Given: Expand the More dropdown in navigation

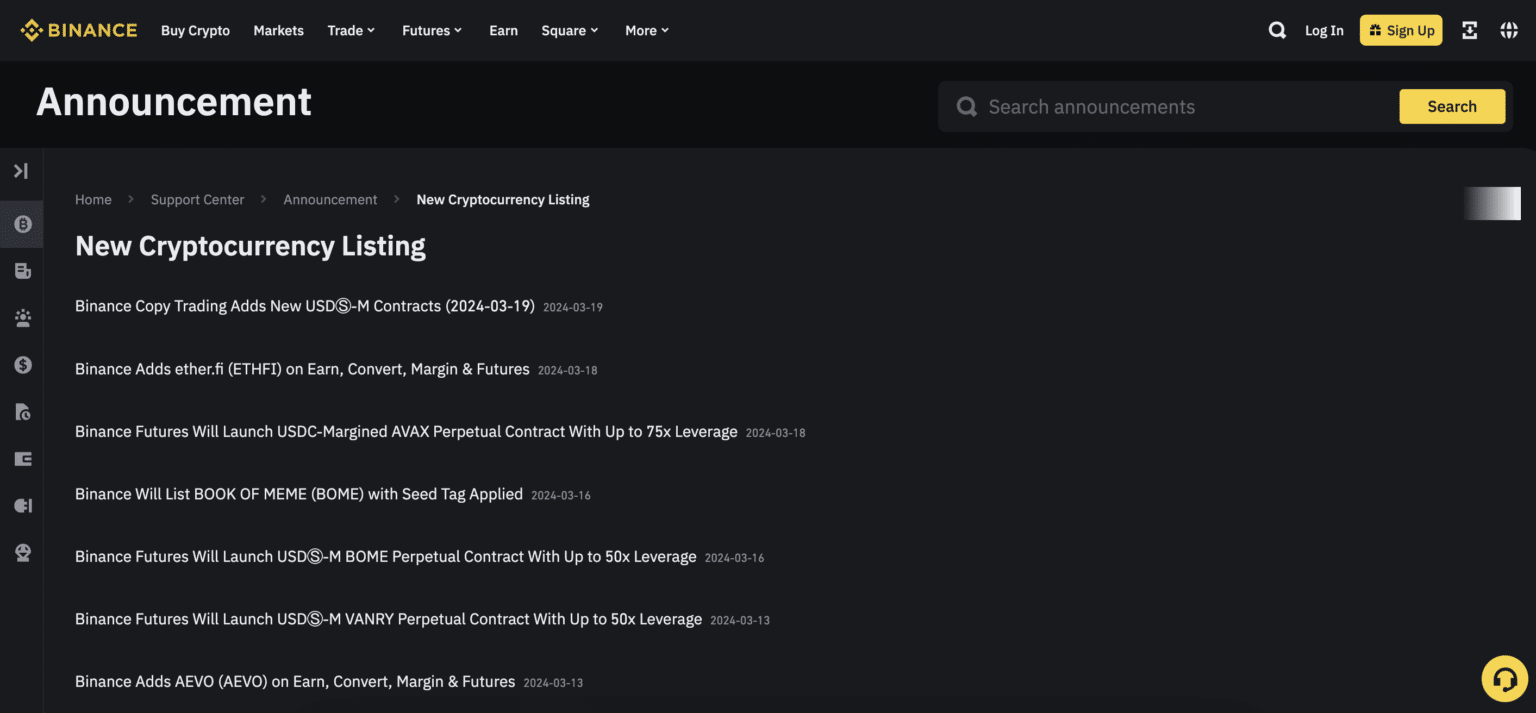Looking at the screenshot, I should [646, 30].
